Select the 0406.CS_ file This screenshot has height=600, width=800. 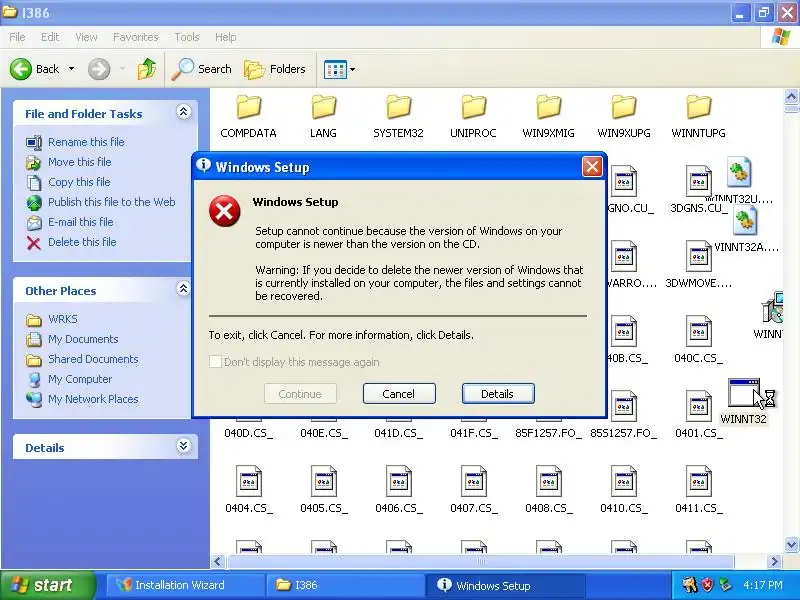coord(398,490)
